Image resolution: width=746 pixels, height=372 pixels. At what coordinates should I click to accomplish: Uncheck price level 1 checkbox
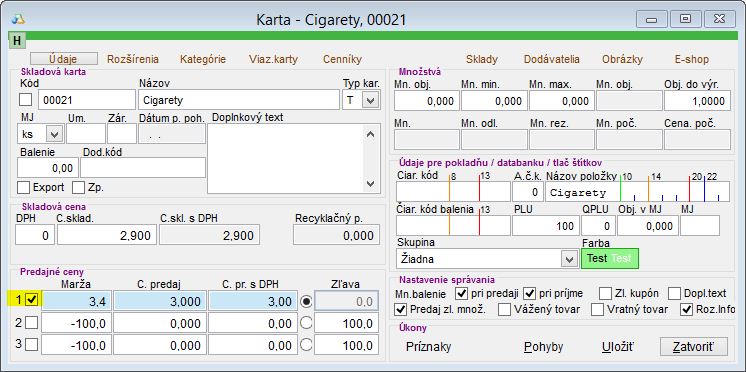31,300
